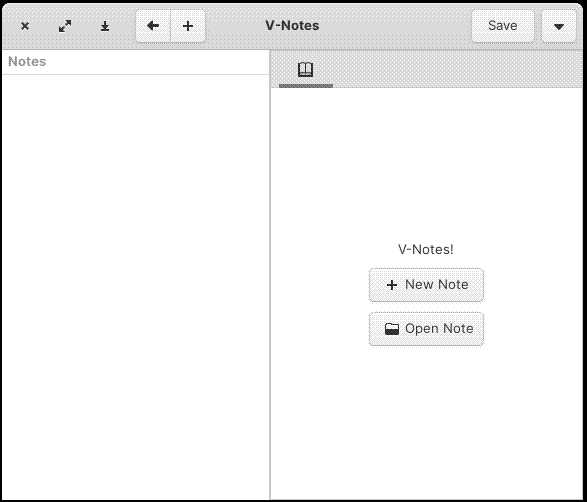This screenshot has width=587, height=502.
Task: Maximize window with the expand arrows icon
Action: click(65, 26)
